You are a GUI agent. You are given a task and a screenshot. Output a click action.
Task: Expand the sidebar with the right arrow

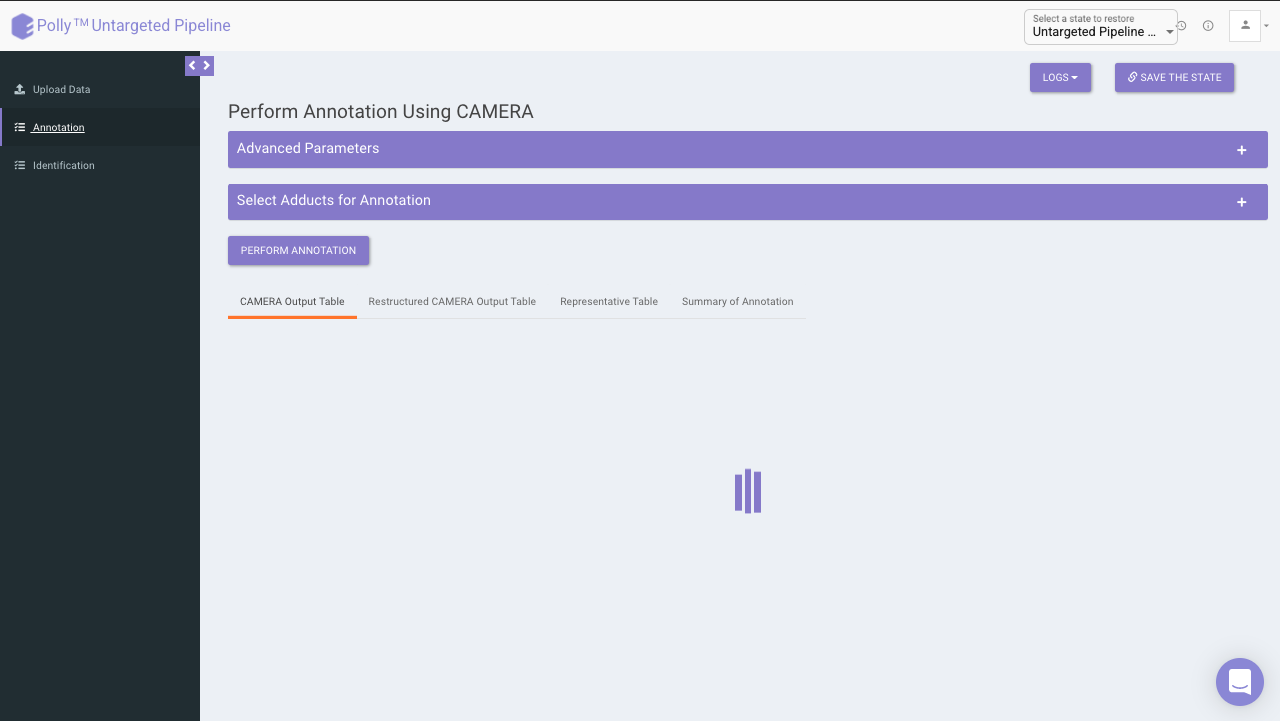[207, 66]
